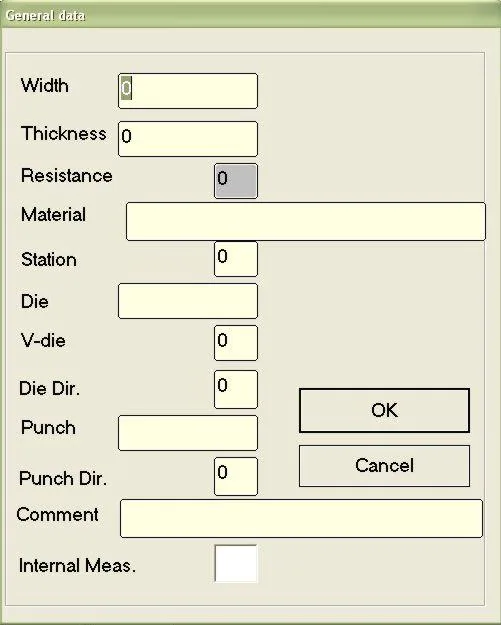Viewport: 501px width, 625px height.
Task: Click the Comment text field
Action: coord(301,518)
